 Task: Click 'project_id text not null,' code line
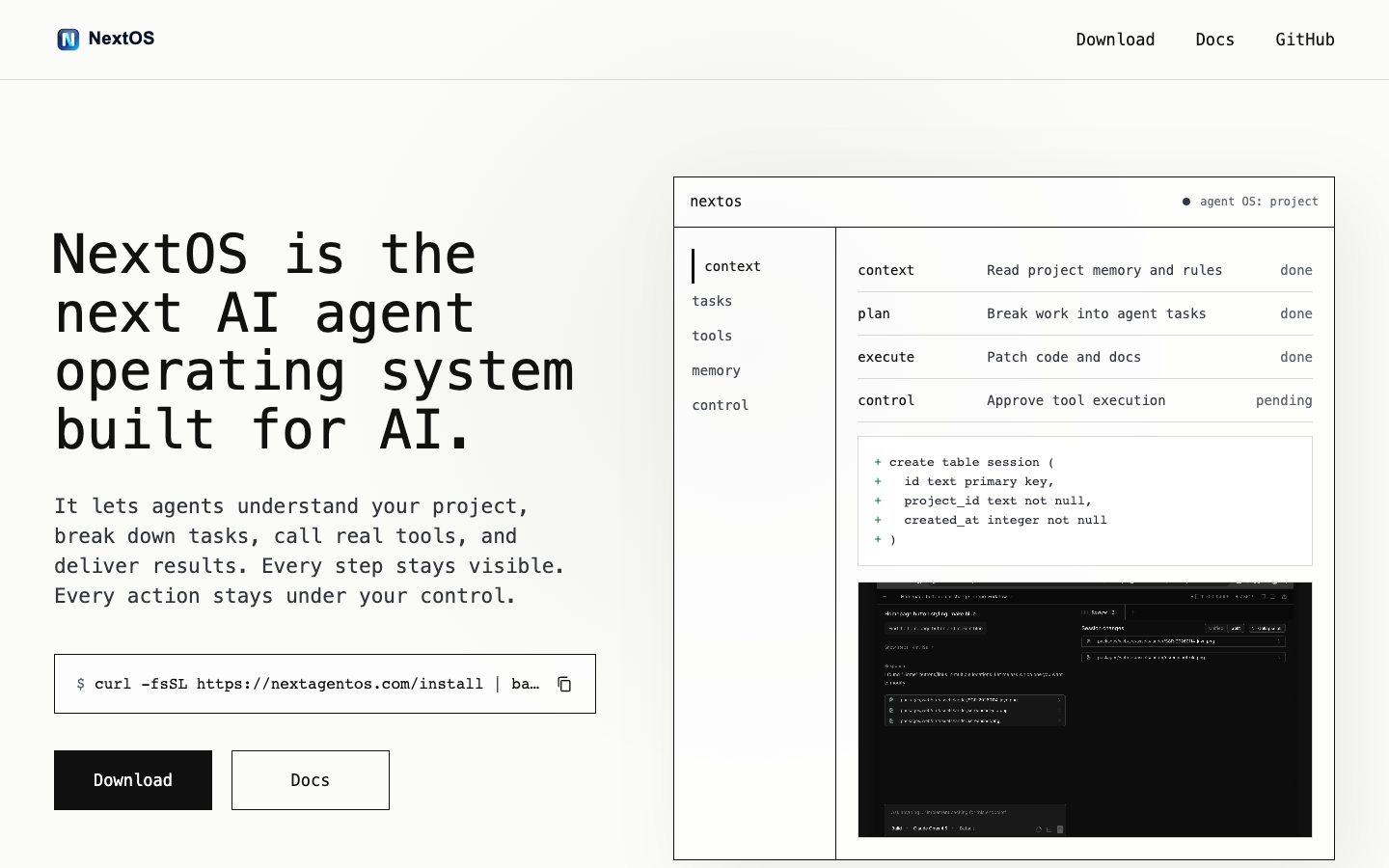(997, 501)
